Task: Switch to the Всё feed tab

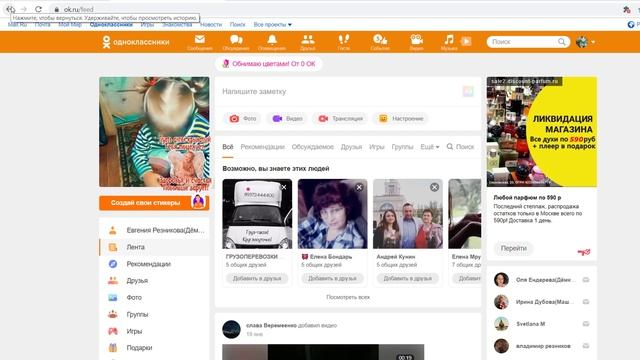Action: coord(228,147)
